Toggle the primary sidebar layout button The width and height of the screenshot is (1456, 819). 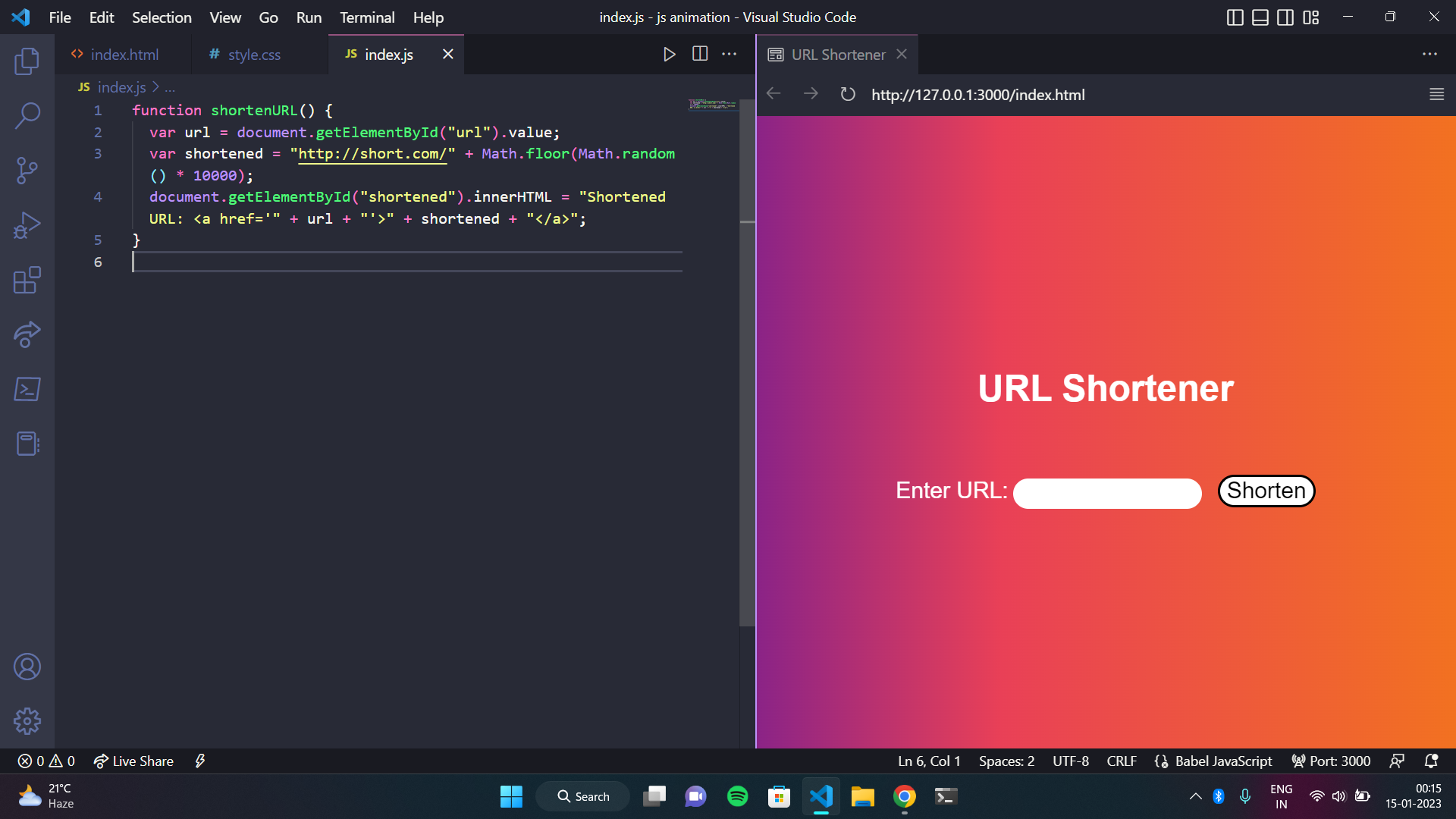click(x=1235, y=17)
